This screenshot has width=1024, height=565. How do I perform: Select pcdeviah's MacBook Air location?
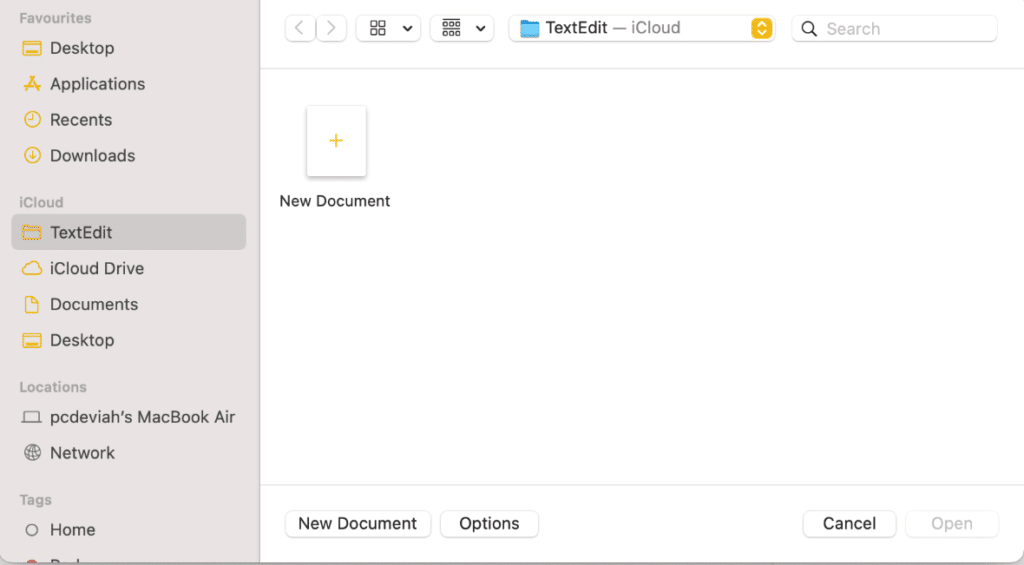coord(142,417)
